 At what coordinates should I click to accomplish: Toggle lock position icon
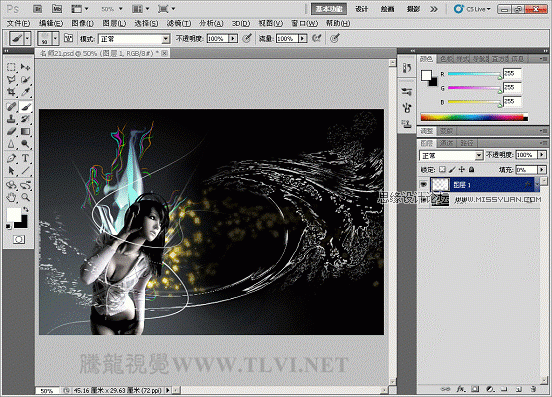point(462,170)
